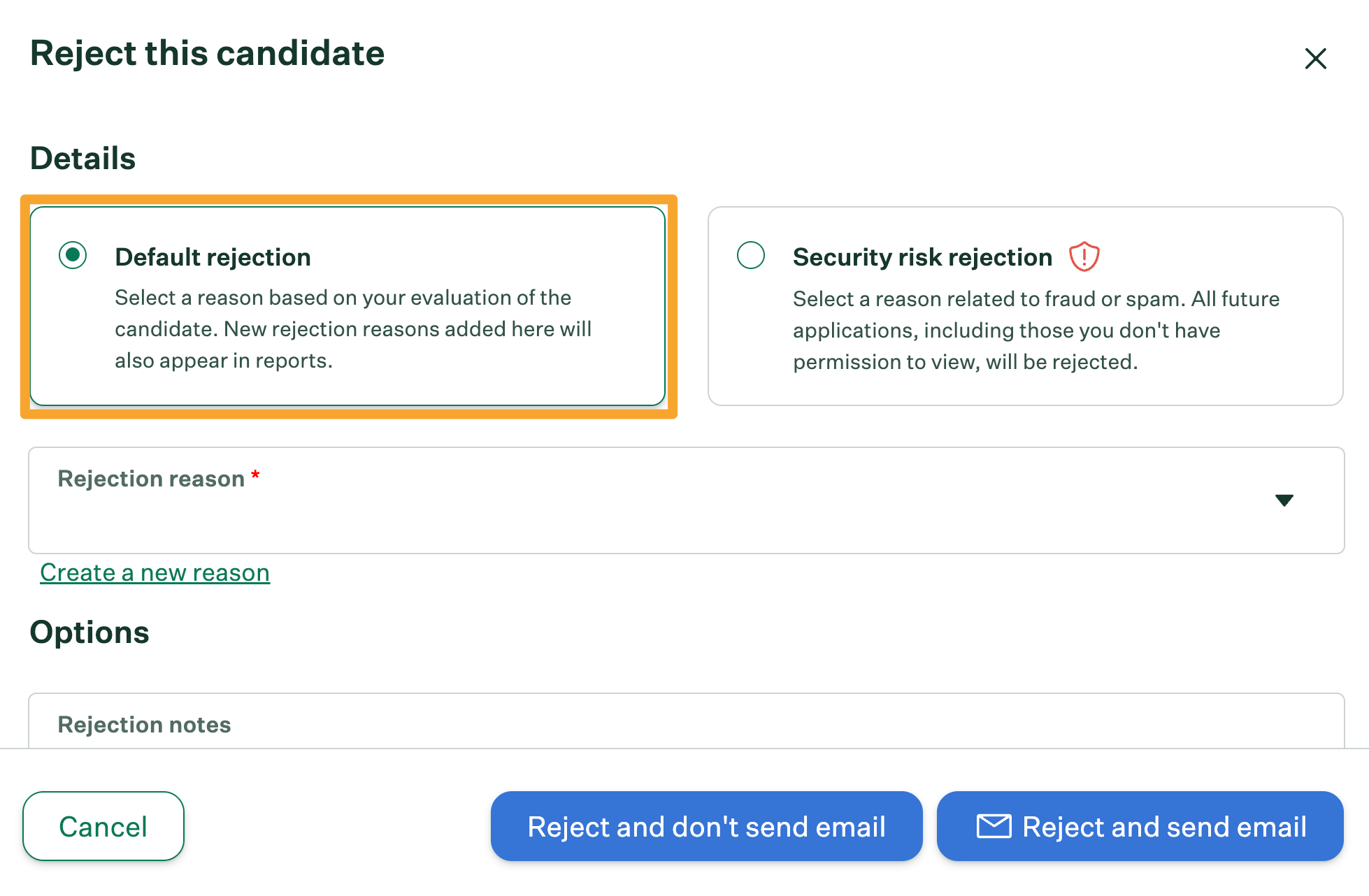Image resolution: width=1369 pixels, height=896 pixels.
Task: Open the Rejection reason dropdown field
Action: click(685, 500)
